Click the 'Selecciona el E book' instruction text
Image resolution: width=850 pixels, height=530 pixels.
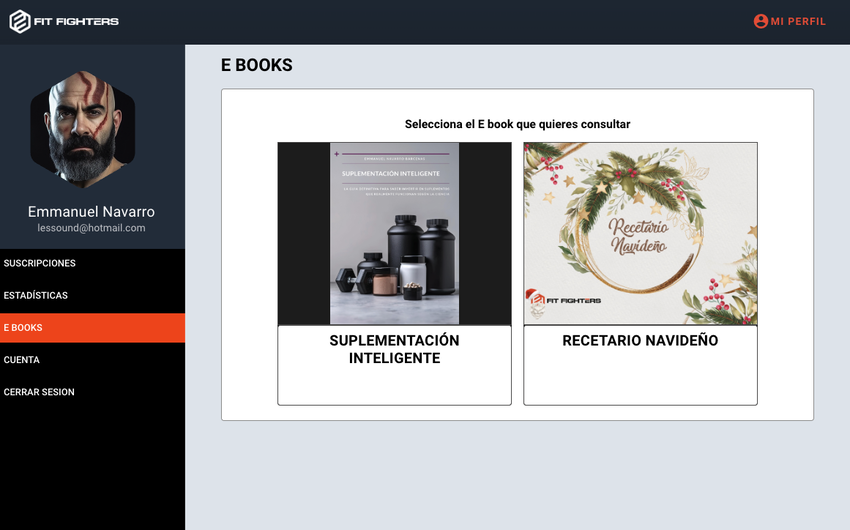tap(517, 124)
